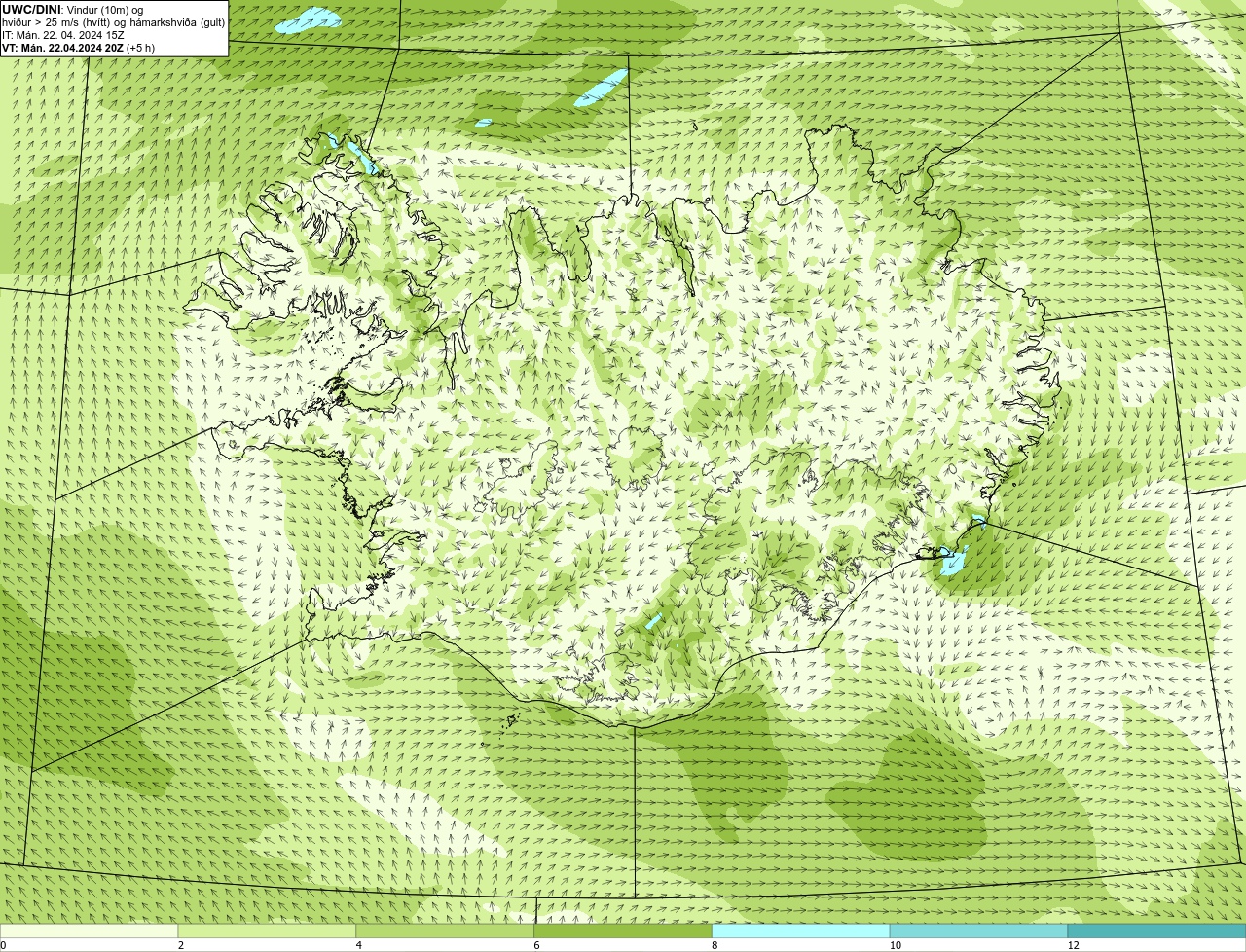Click the '8' label under the color scale
1246x952 pixels.
pyautogui.click(x=714, y=945)
